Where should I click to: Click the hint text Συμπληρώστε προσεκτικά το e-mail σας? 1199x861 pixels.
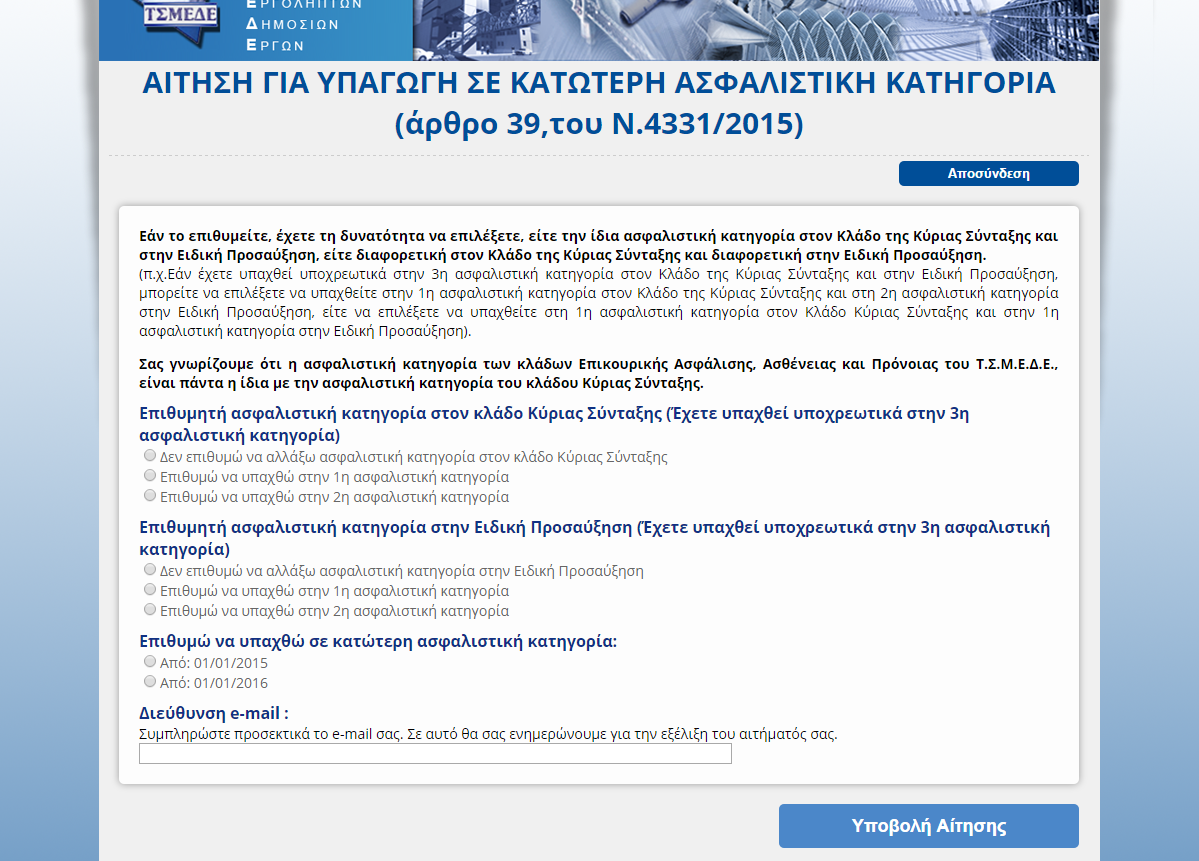[x=488, y=734]
